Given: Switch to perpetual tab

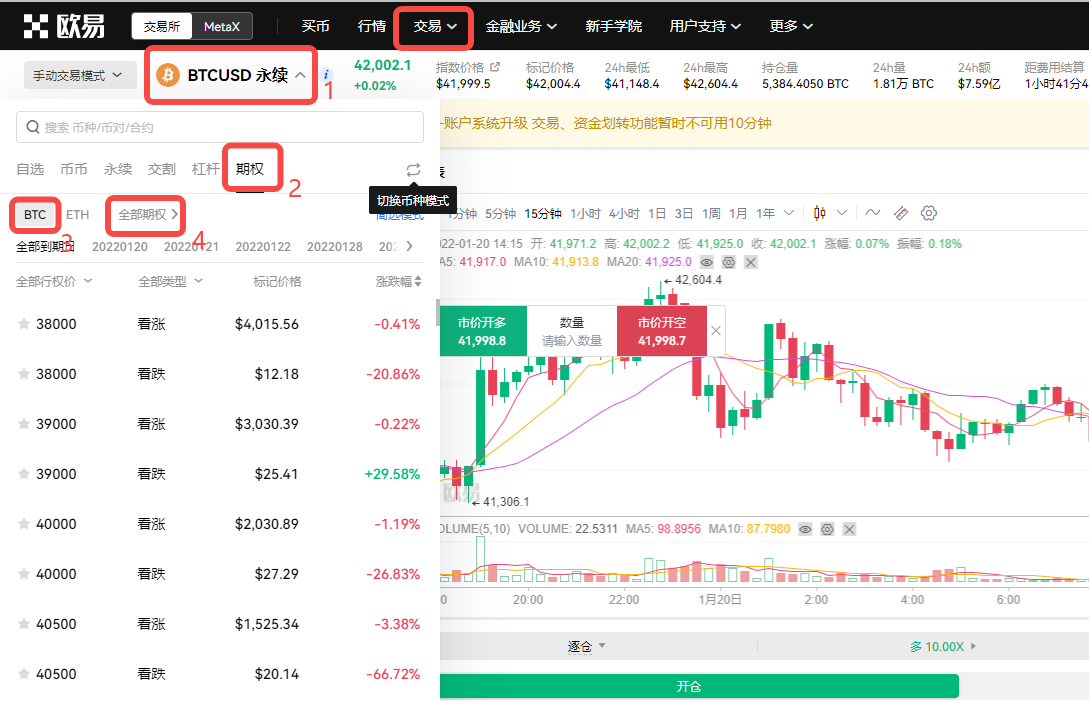Looking at the screenshot, I should [x=117, y=169].
